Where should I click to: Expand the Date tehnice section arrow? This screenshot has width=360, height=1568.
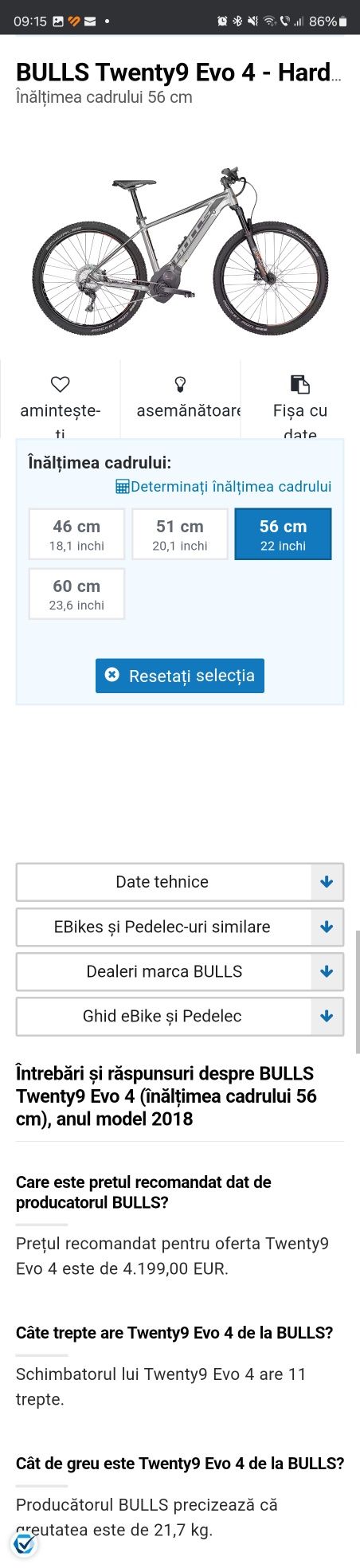pos(327,882)
